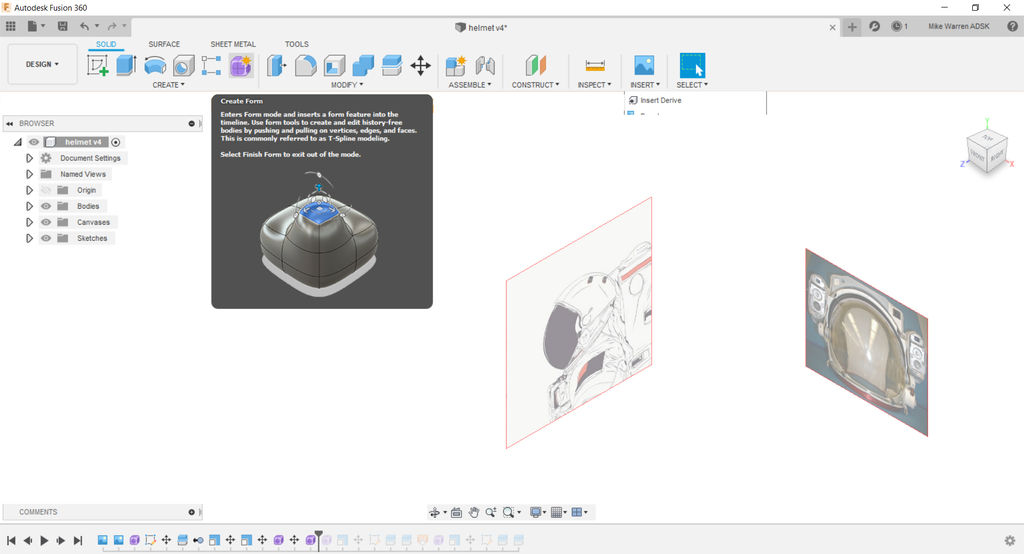The width and height of the screenshot is (1024, 554).
Task: Open the Job Status clock icon
Action: tap(897, 26)
